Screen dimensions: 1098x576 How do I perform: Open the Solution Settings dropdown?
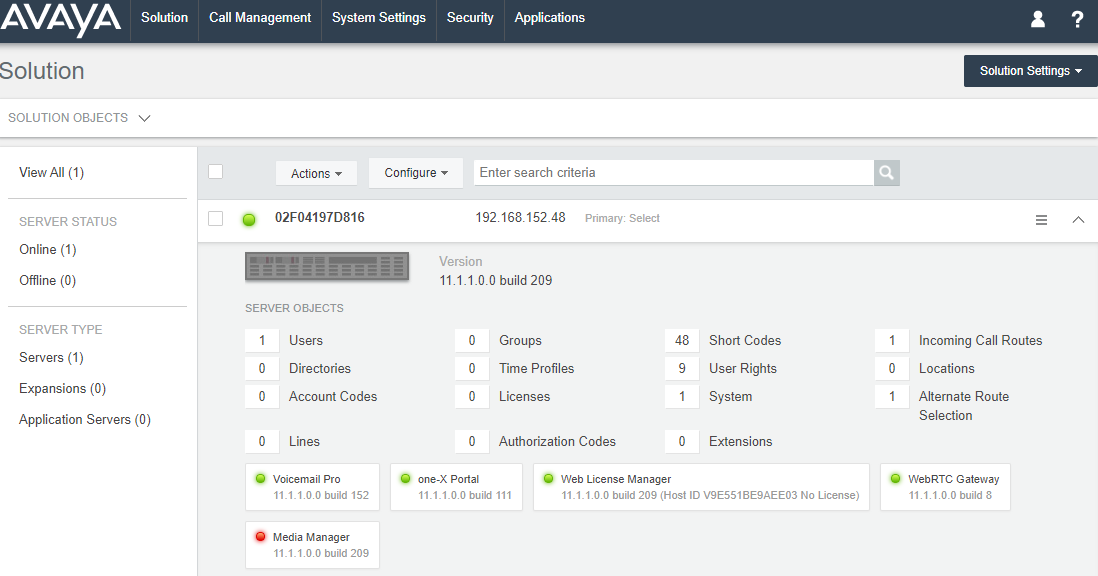point(1031,71)
